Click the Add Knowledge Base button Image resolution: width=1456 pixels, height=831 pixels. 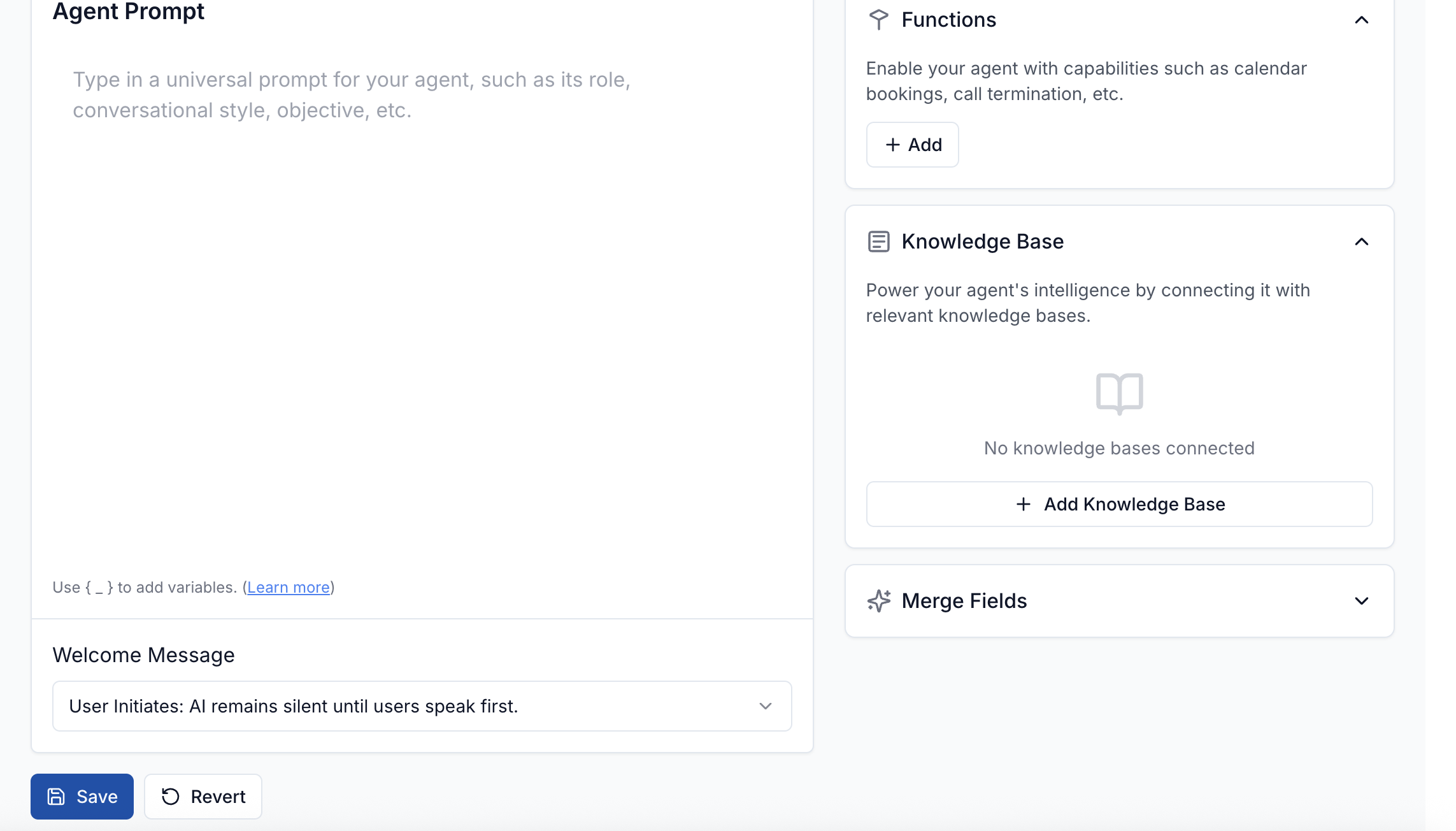1118,504
